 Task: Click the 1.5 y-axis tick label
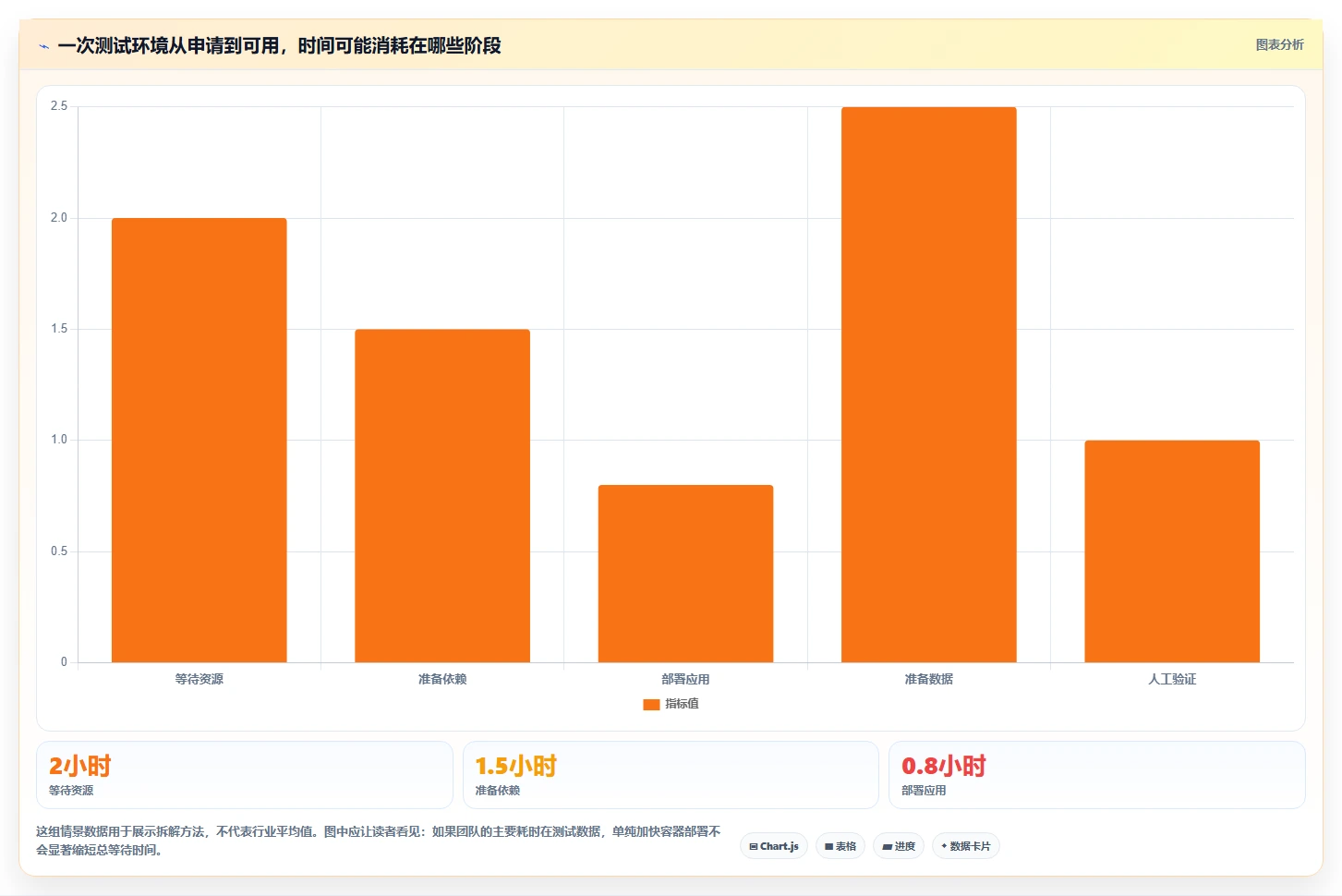click(59, 329)
